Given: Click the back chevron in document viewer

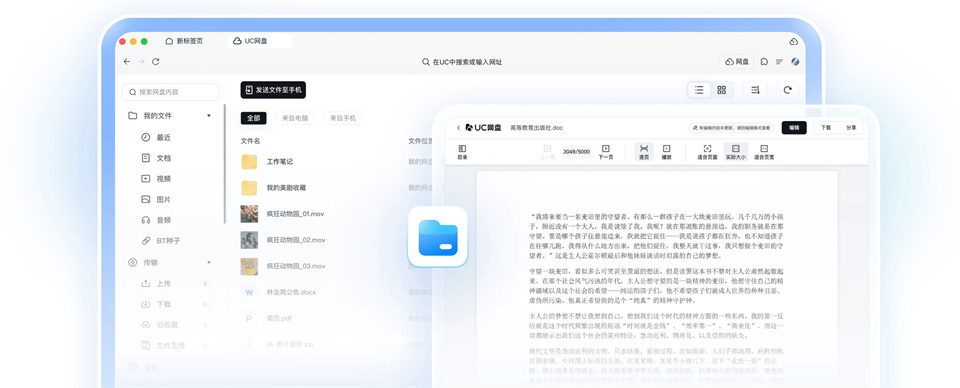Looking at the screenshot, I should (459, 128).
